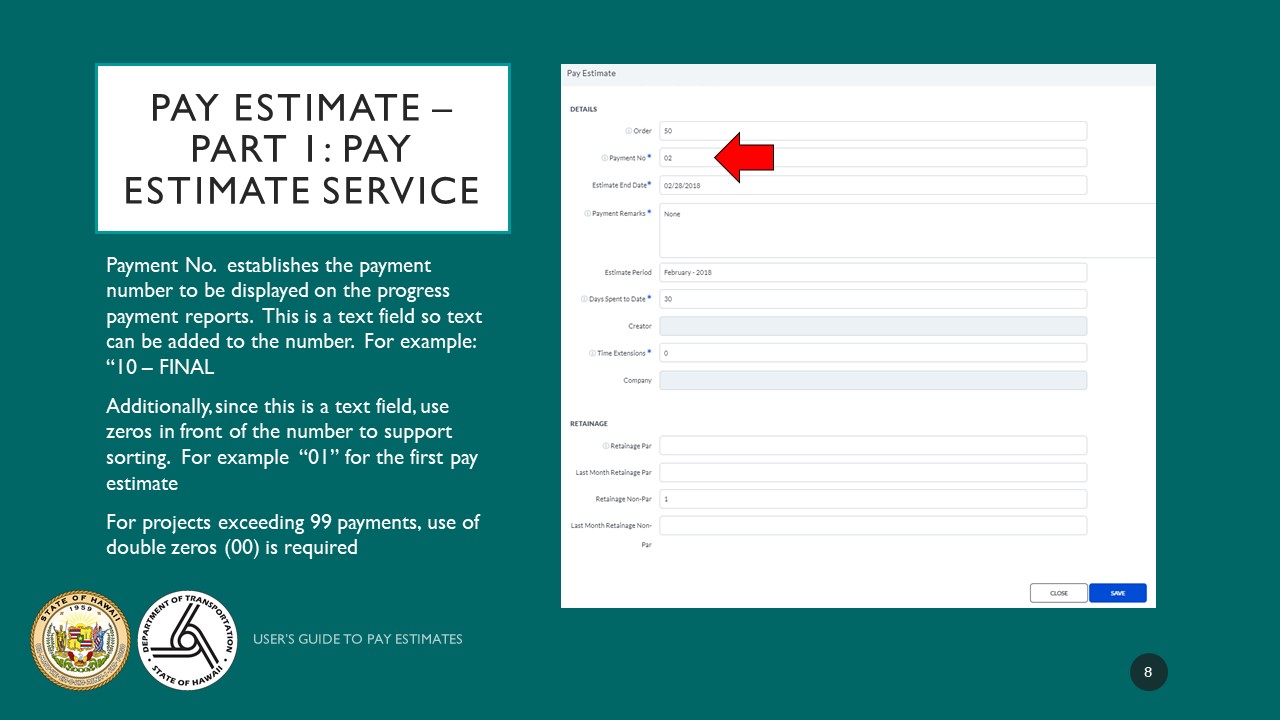Click the CLOSE button
The height and width of the screenshot is (720, 1280).
tap(1059, 593)
